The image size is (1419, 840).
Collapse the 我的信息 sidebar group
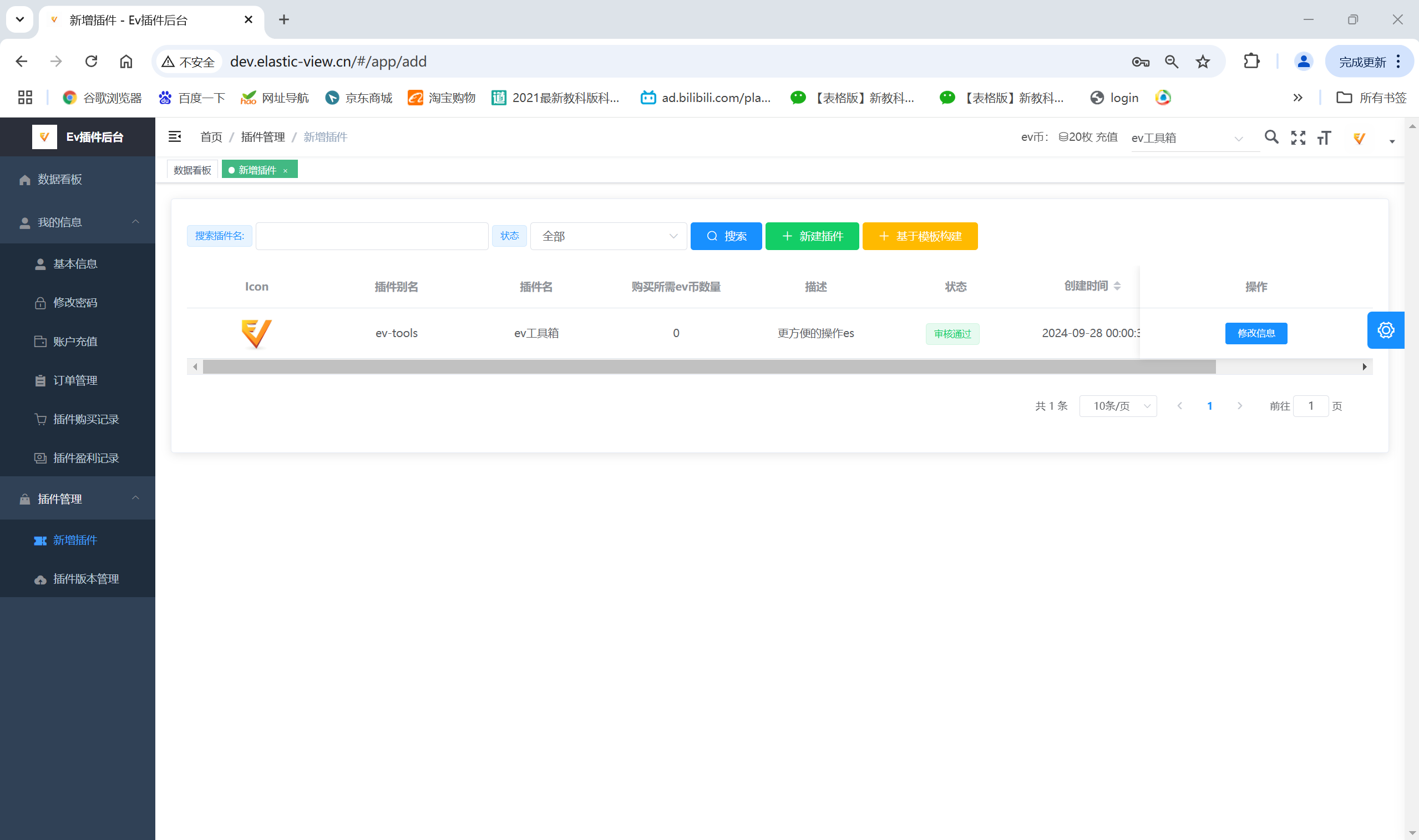(78, 222)
